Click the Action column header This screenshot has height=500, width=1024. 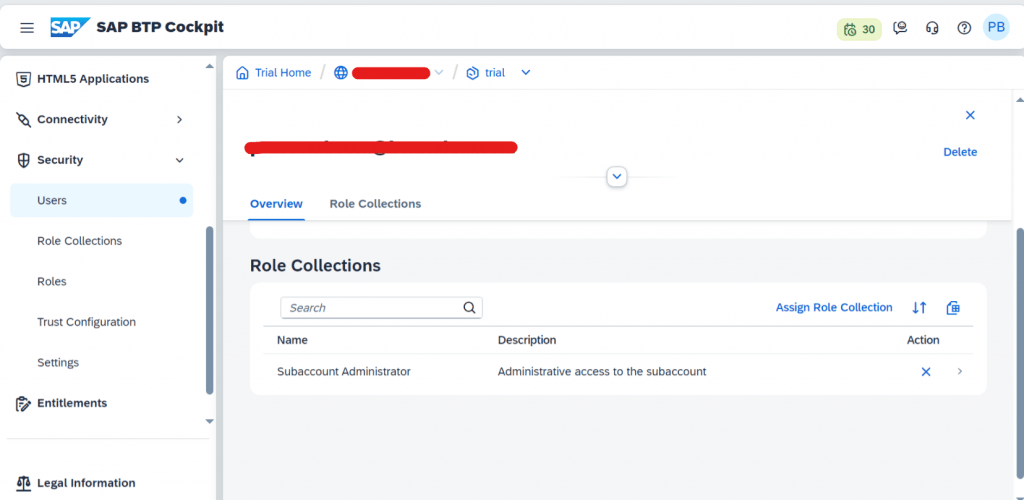(923, 340)
